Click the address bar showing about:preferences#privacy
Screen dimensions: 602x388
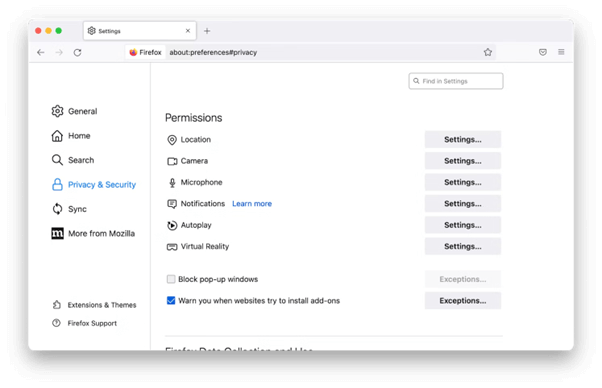pos(311,52)
